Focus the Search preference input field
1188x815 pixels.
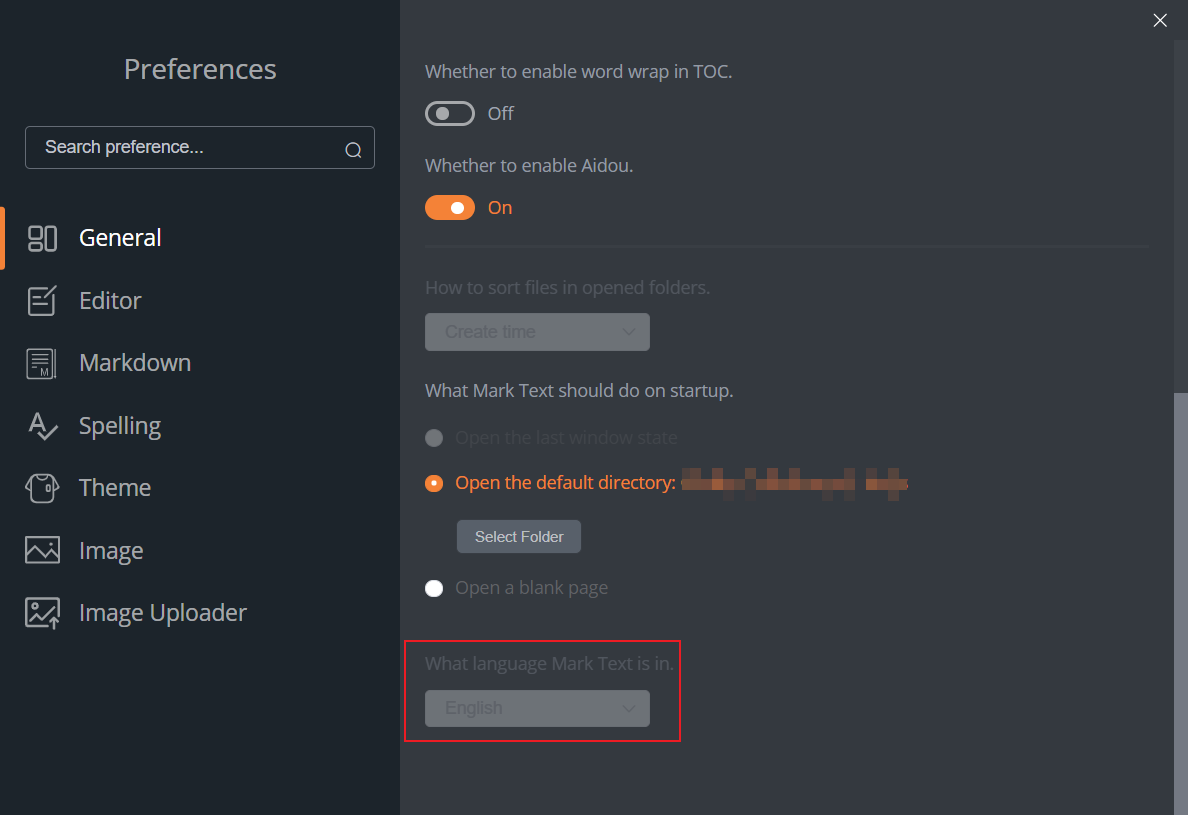[200, 148]
